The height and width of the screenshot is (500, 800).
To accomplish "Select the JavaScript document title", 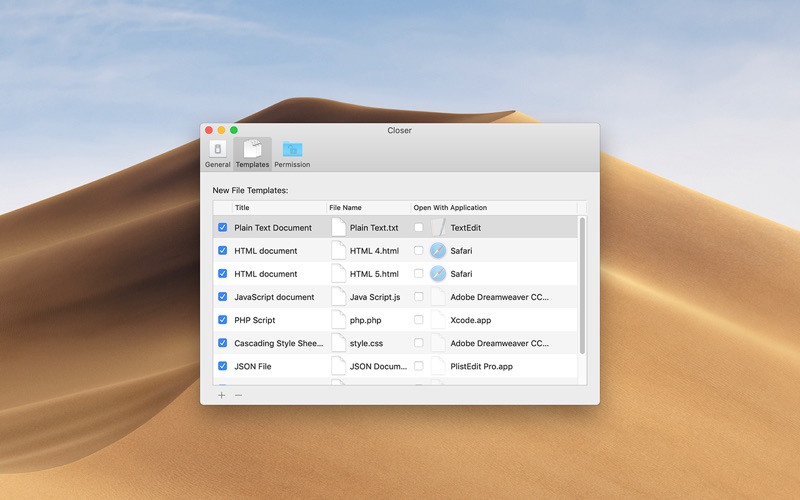I will 274,297.
